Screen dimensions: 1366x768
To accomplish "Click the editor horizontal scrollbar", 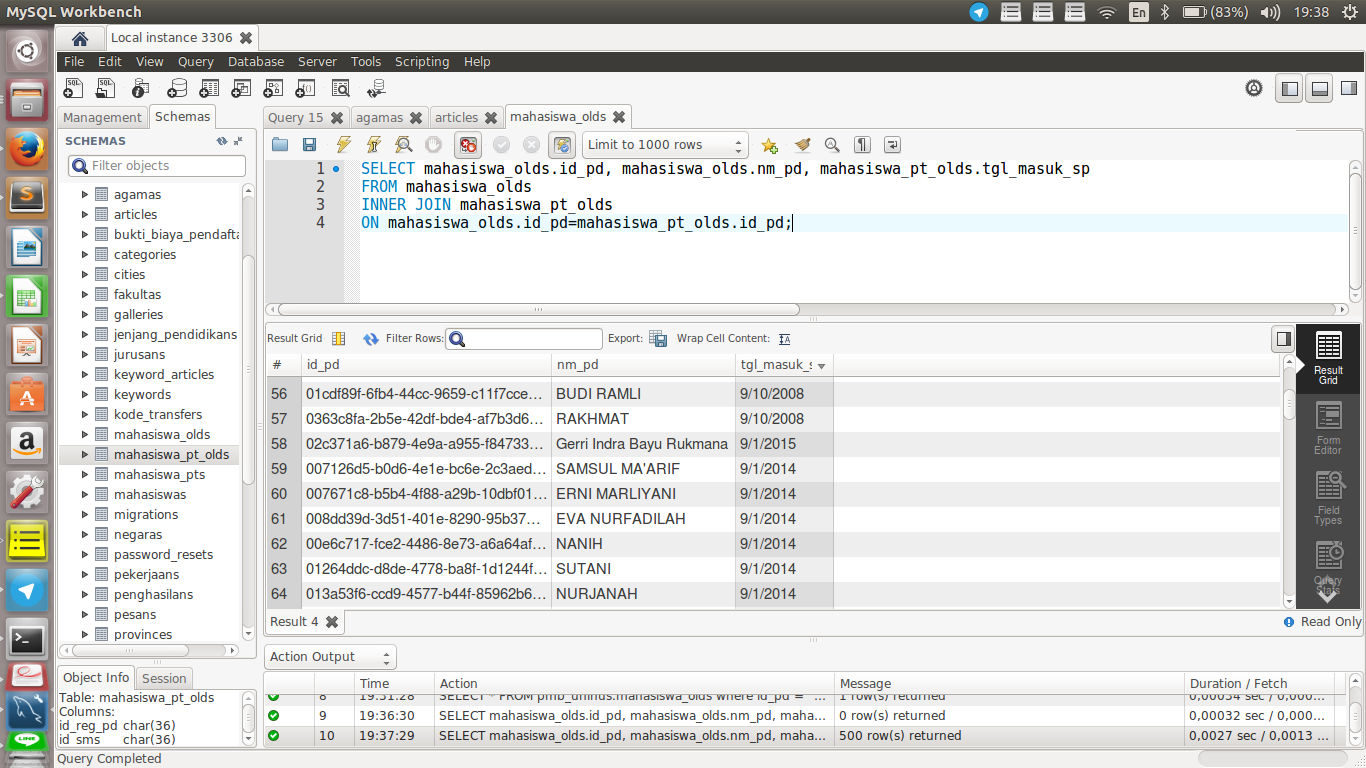I will [x=540, y=310].
